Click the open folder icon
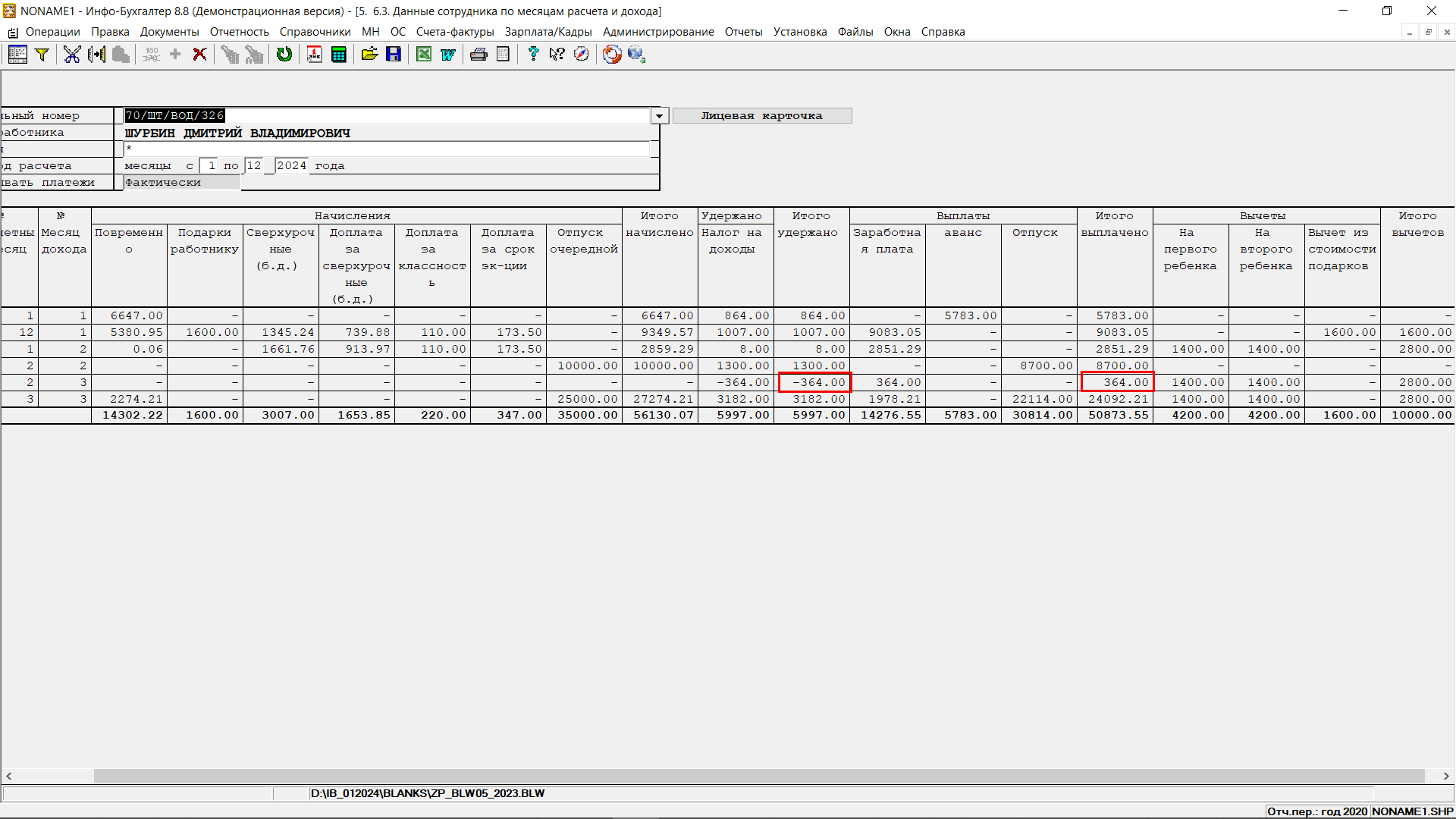Viewport: 1456px width, 819px height. pyautogui.click(x=369, y=55)
